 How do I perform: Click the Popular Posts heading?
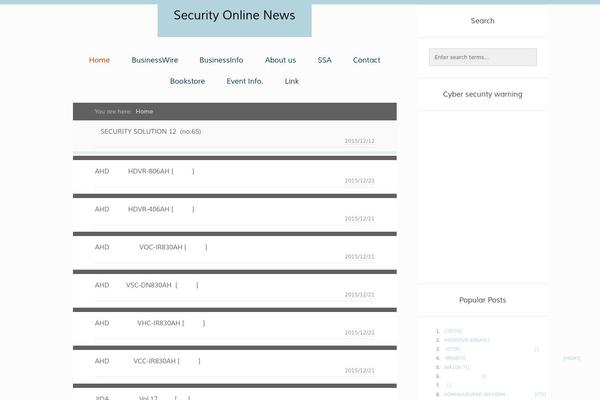coord(483,300)
